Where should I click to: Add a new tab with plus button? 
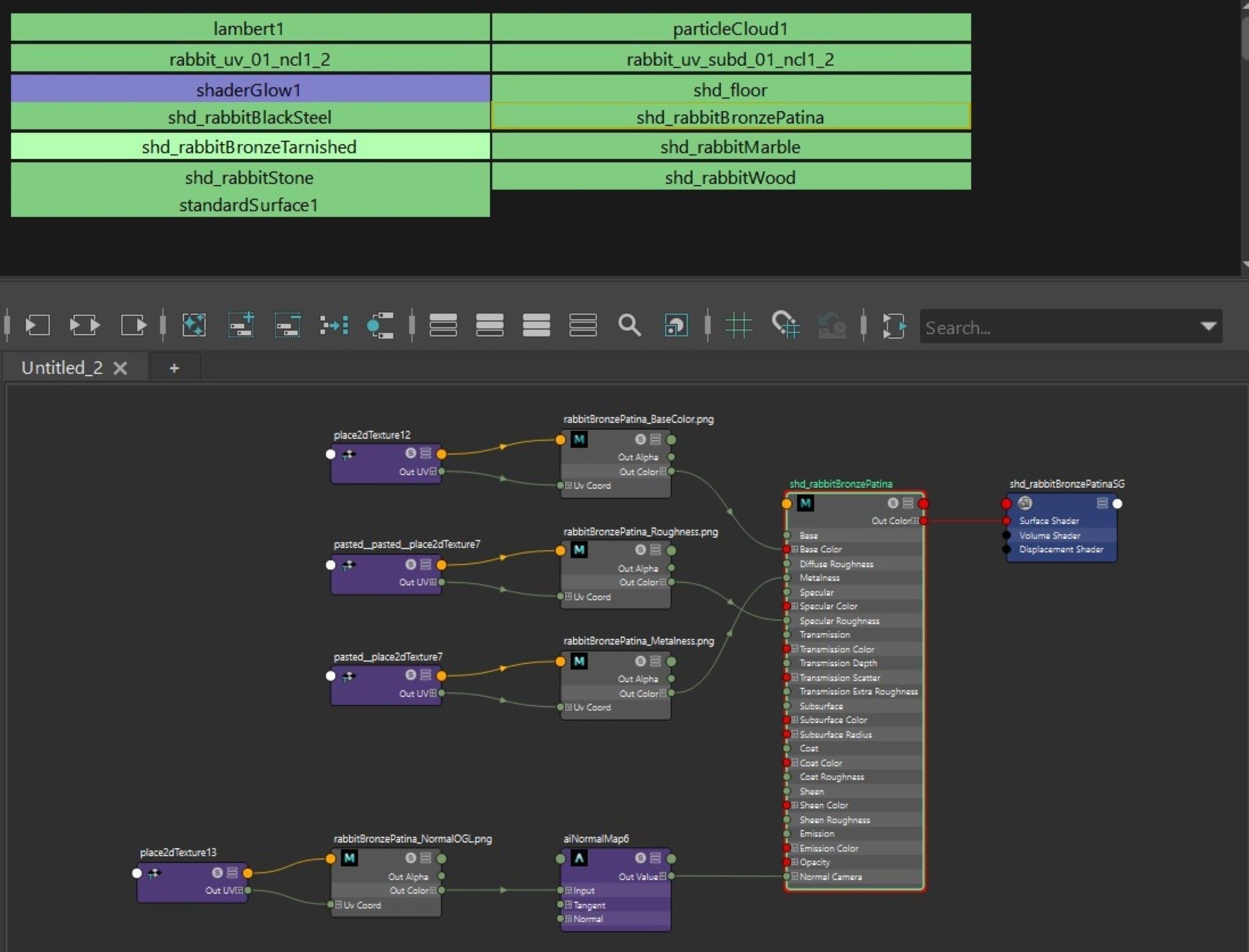click(x=174, y=368)
